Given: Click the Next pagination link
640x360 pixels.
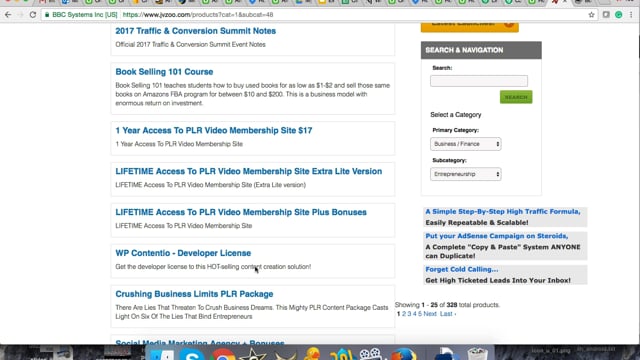Looking at the screenshot, I should click(x=430, y=314).
